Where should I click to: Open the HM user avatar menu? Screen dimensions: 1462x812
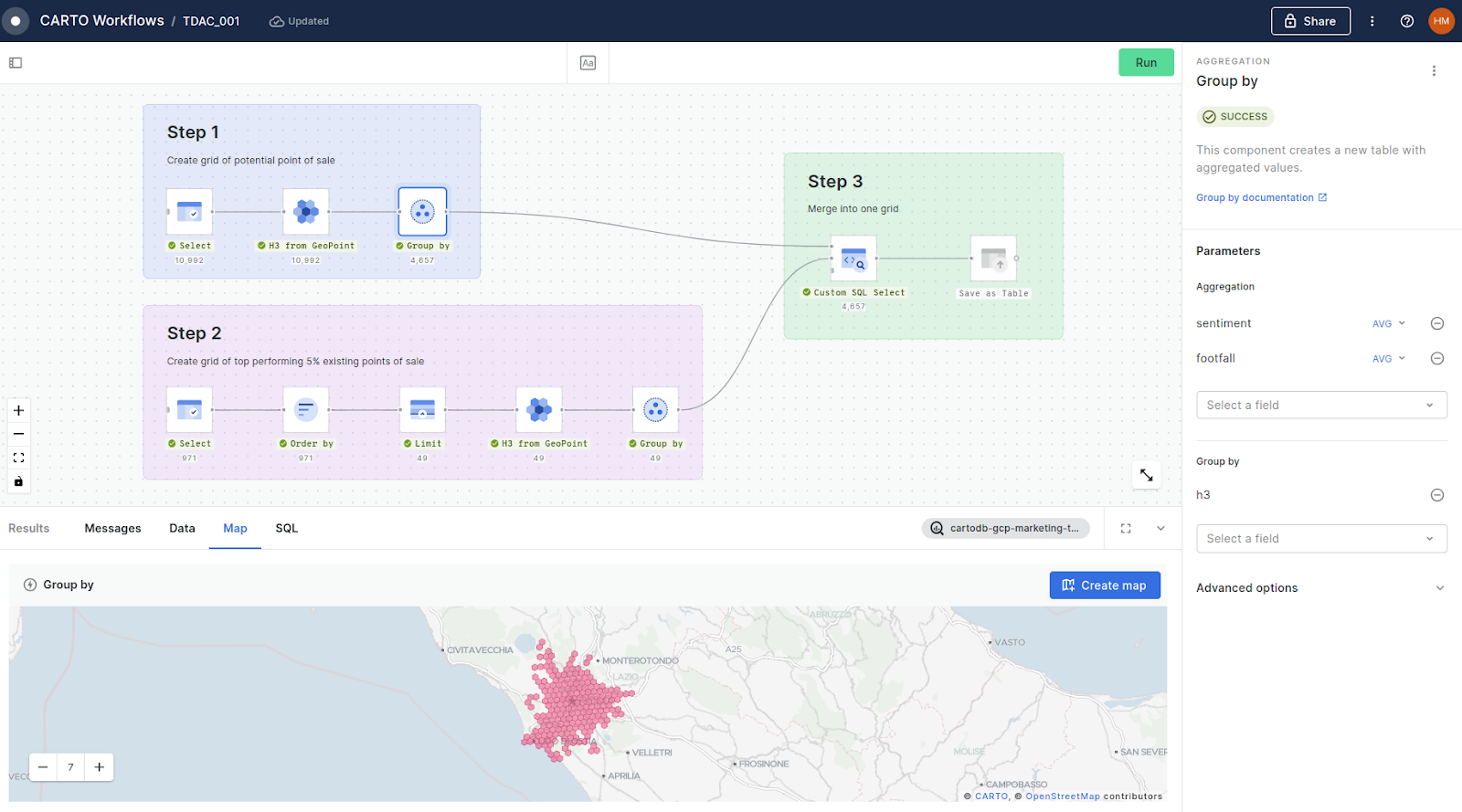1441,21
